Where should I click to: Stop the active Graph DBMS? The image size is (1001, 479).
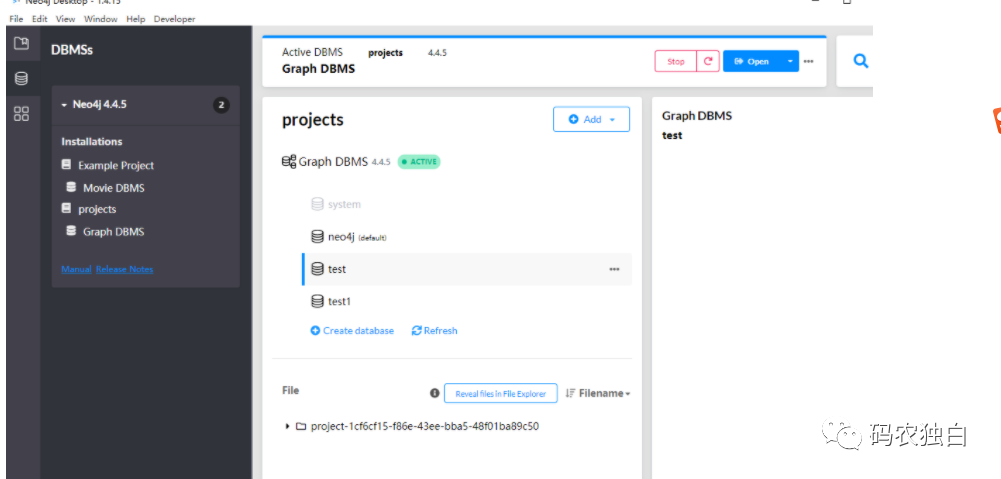(x=675, y=61)
